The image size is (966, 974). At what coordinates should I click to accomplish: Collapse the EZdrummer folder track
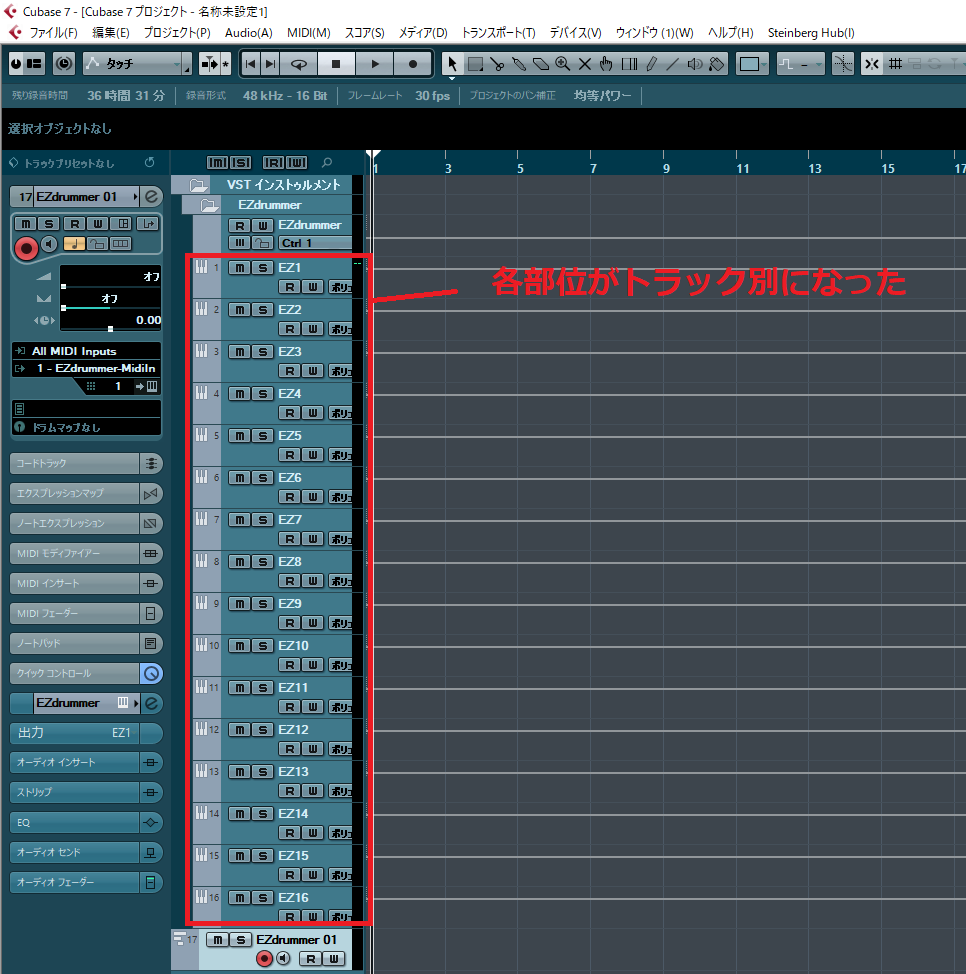point(209,205)
